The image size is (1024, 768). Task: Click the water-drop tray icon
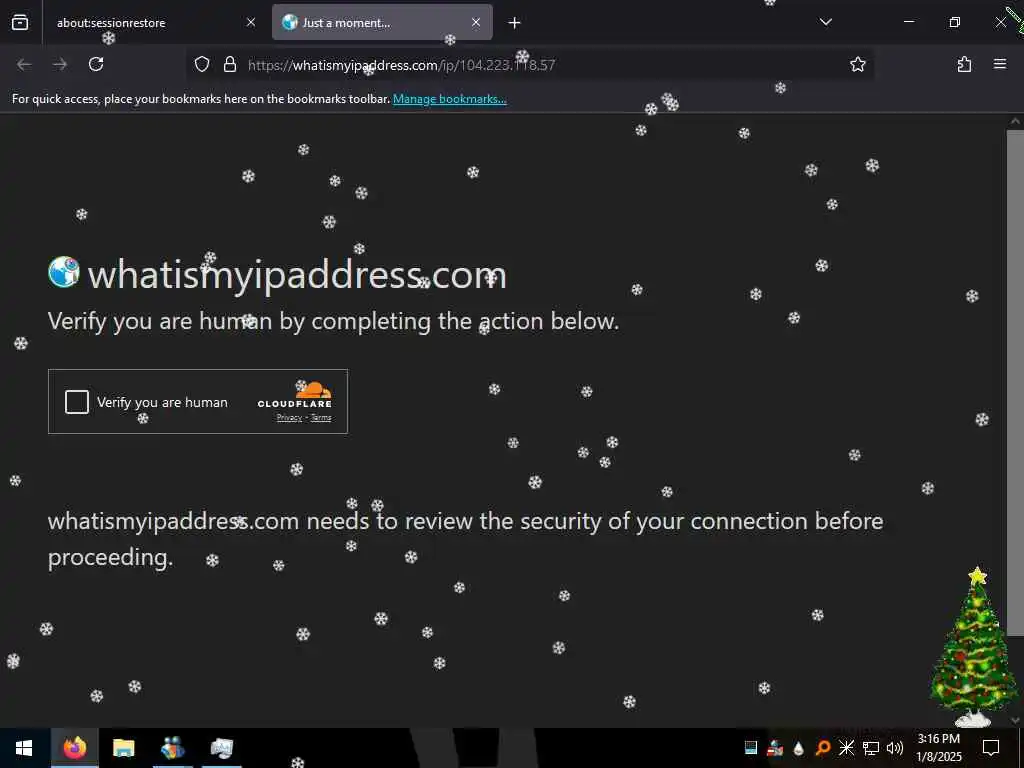click(799, 748)
